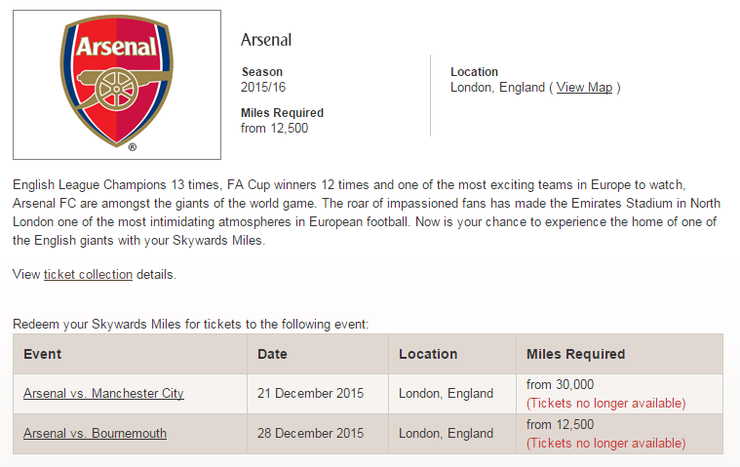Screen dimensions: 740x467
Task: Click the Event column header in the table
Action: (x=43, y=354)
